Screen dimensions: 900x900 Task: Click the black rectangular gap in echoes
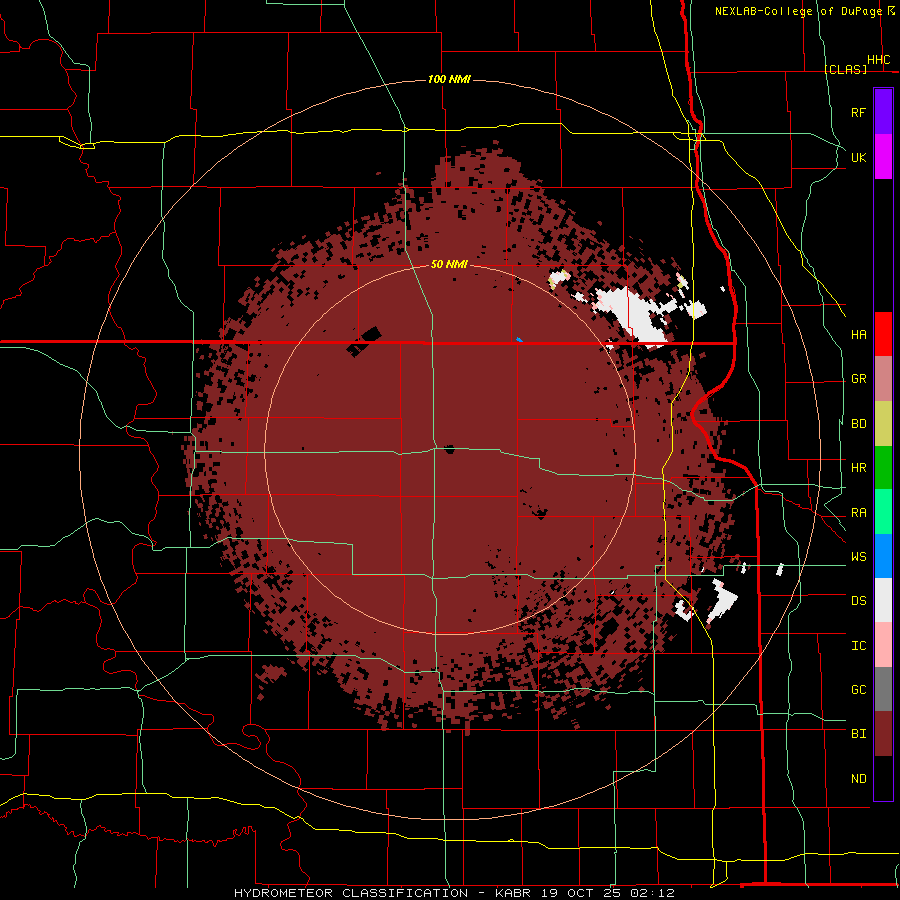coord(364,342)
